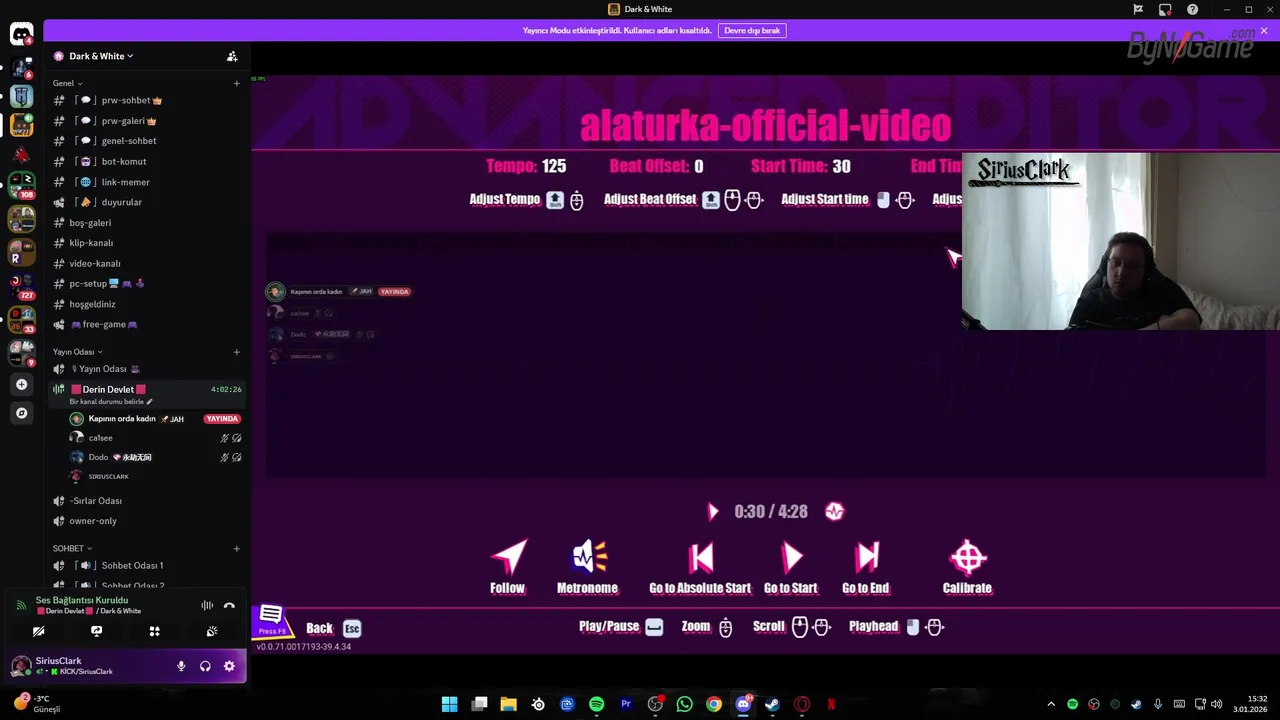Add a channel to Yayın Odası category
The height and width of the screenshot is (720, 1280).
pos(237,352)
